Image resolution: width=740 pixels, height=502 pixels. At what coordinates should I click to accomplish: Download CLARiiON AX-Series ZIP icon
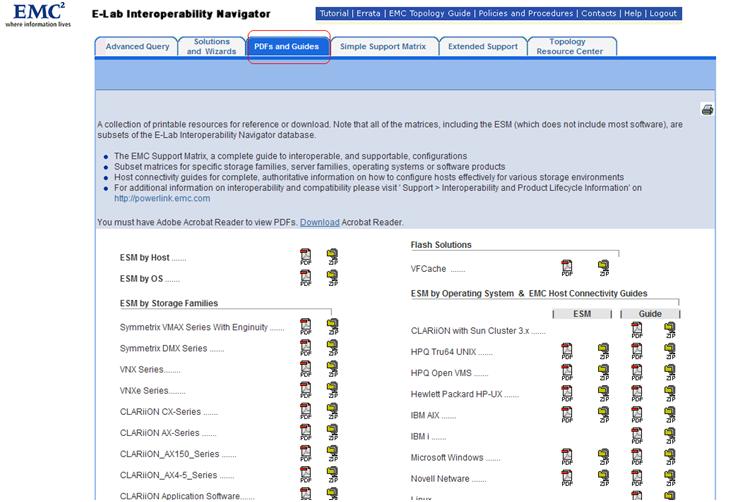[333, 432]
